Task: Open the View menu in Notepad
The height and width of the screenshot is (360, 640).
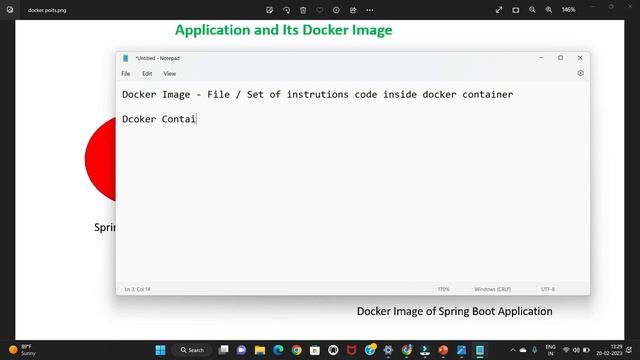Action: click(170, 74)
